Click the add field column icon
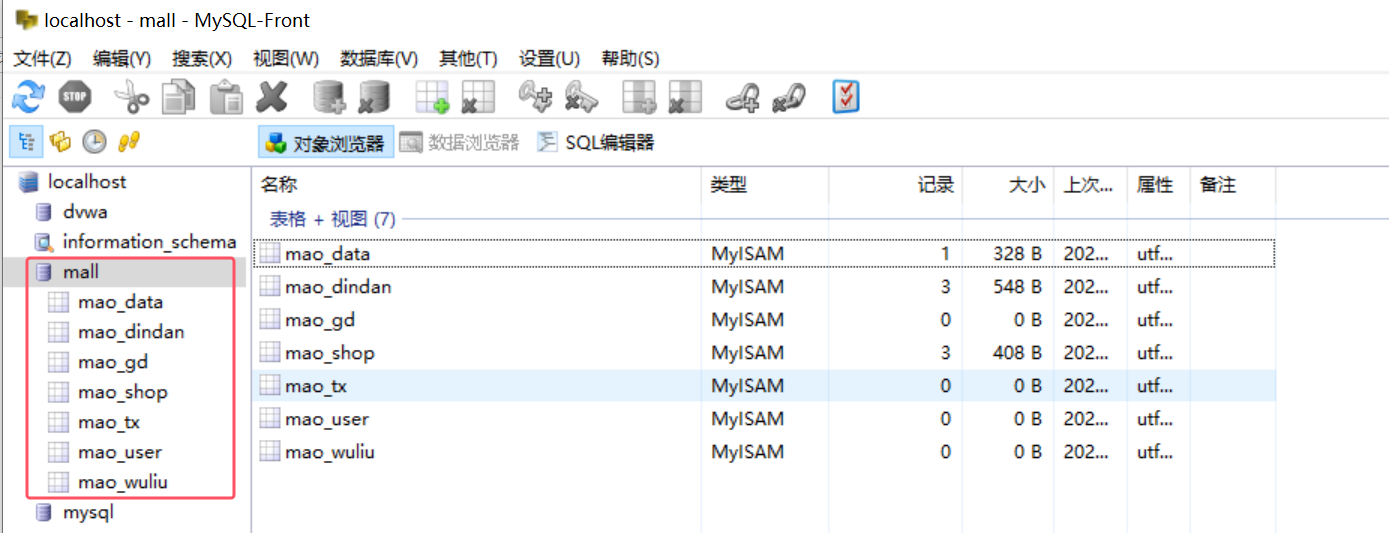 point(639,97)
